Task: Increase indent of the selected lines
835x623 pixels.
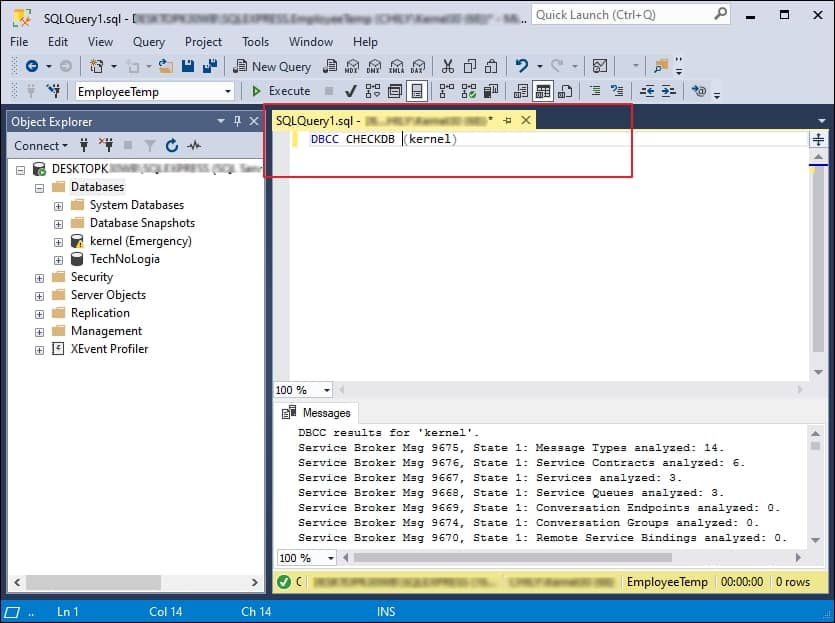Action: click(x=669, y=91)
